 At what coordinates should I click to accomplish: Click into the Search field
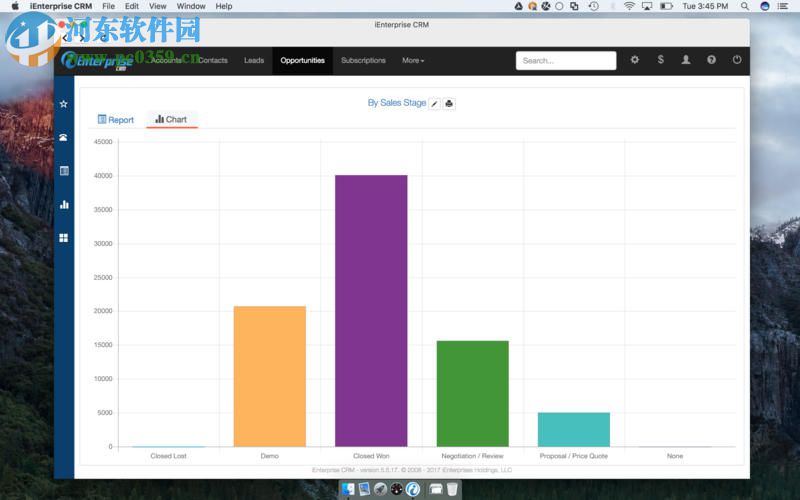(566, 60)
